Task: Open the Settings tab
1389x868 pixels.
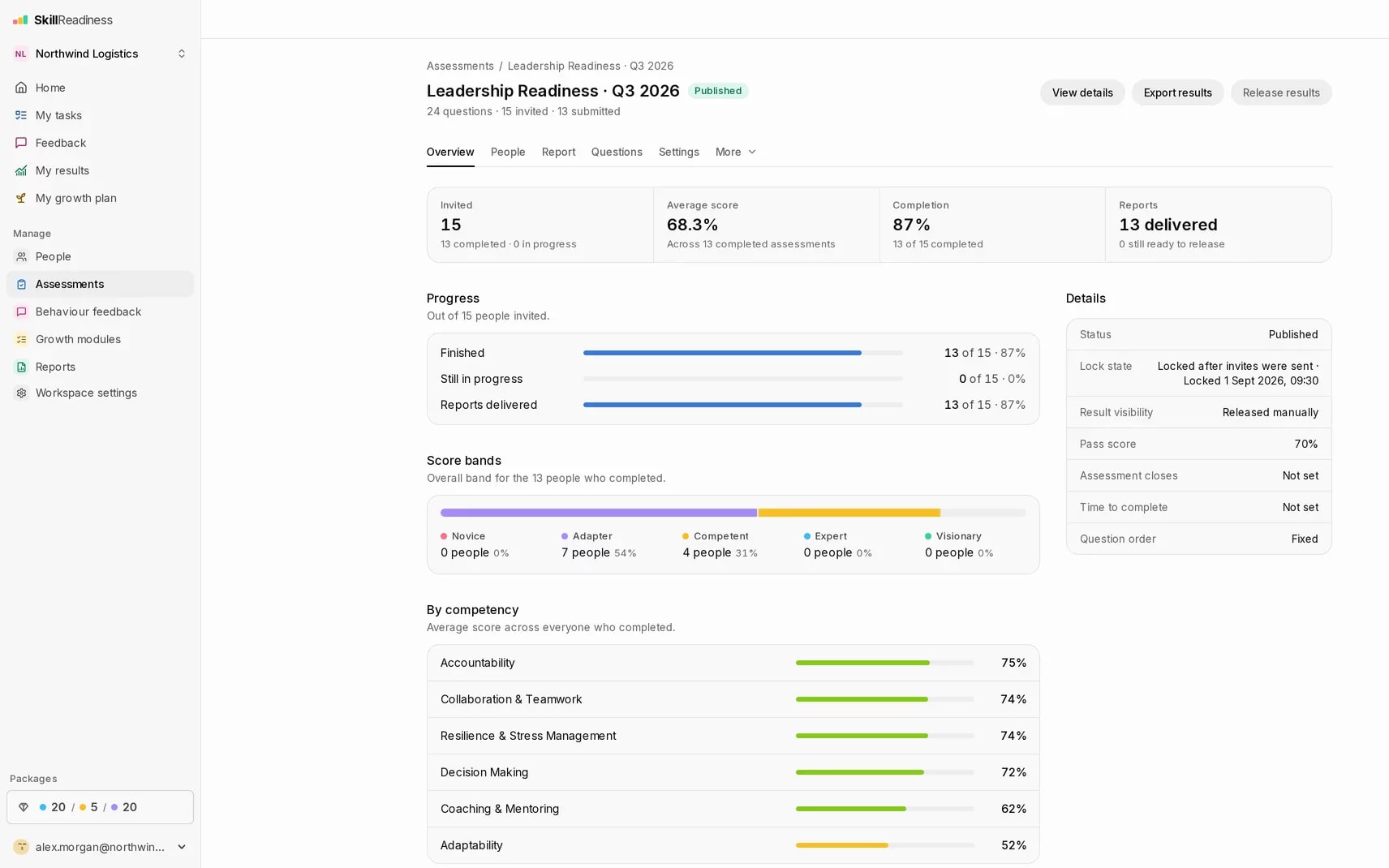Action: click(679, 152)
